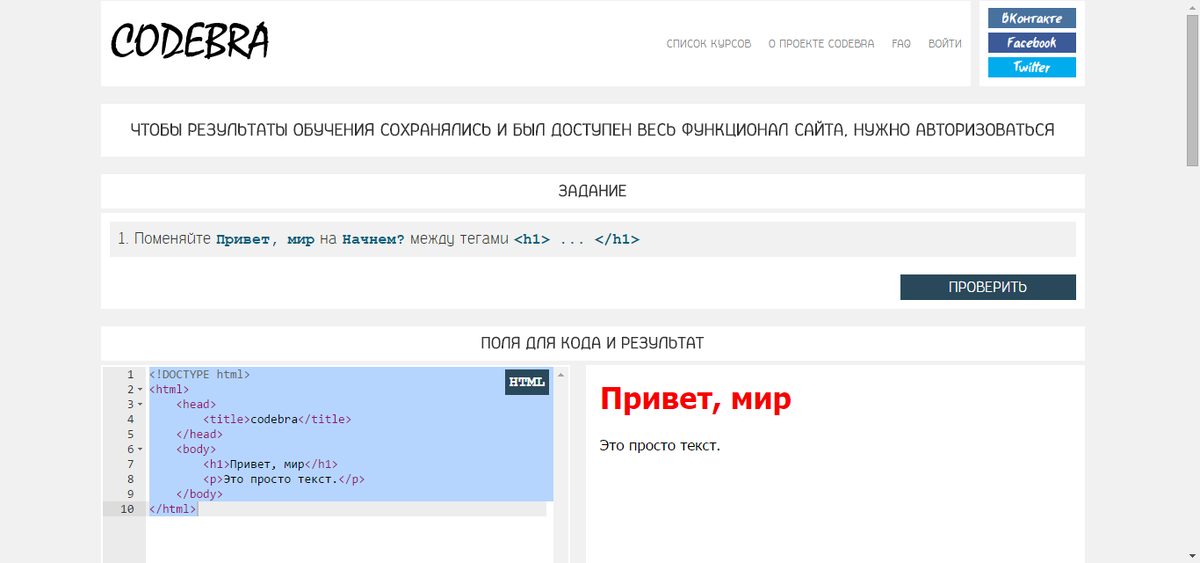The image size is (1200, 563).
Task: Click ВОЙТИ to log in
Action: 945,44
